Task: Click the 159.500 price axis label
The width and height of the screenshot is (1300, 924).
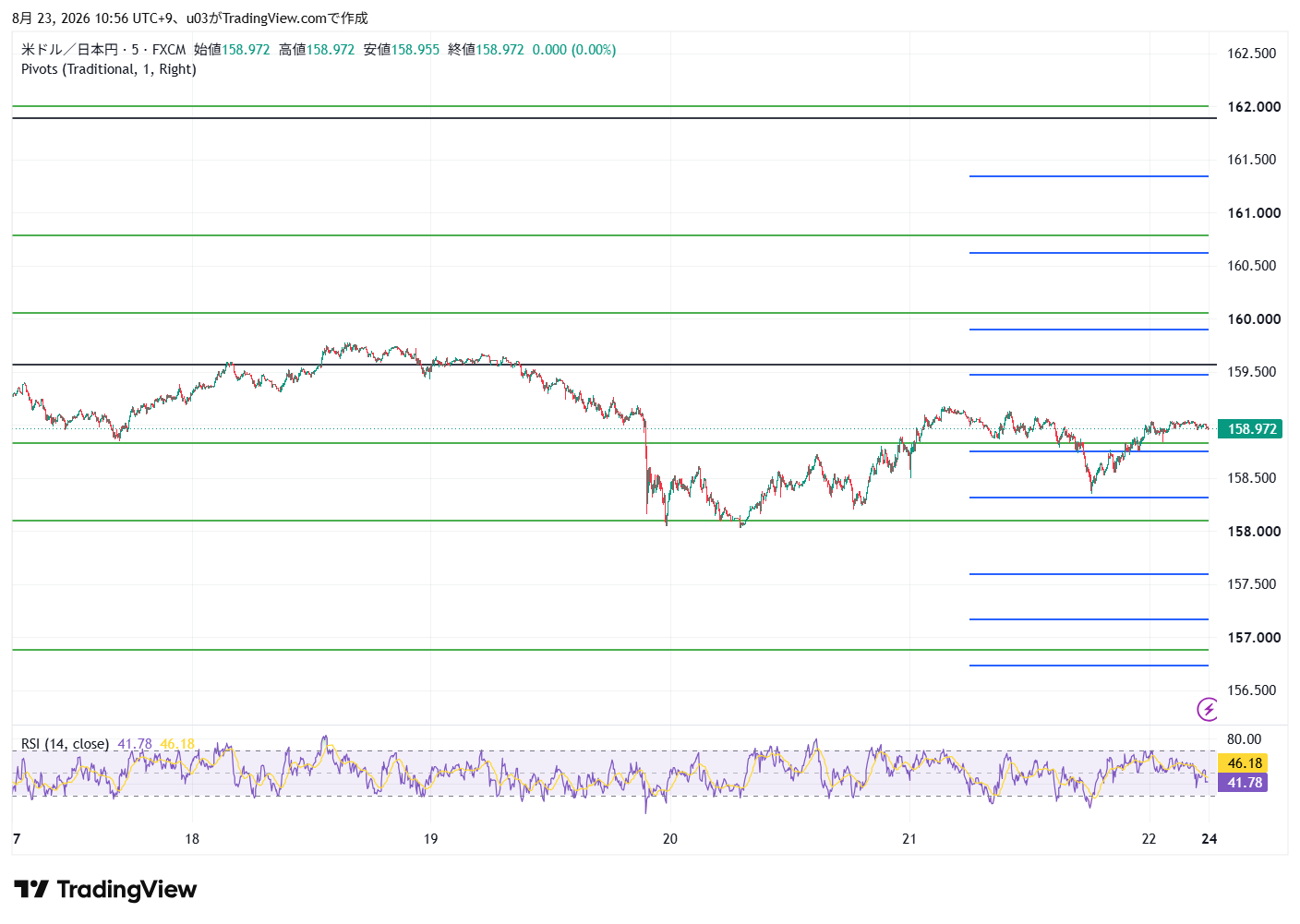Action: [1252, 372]
